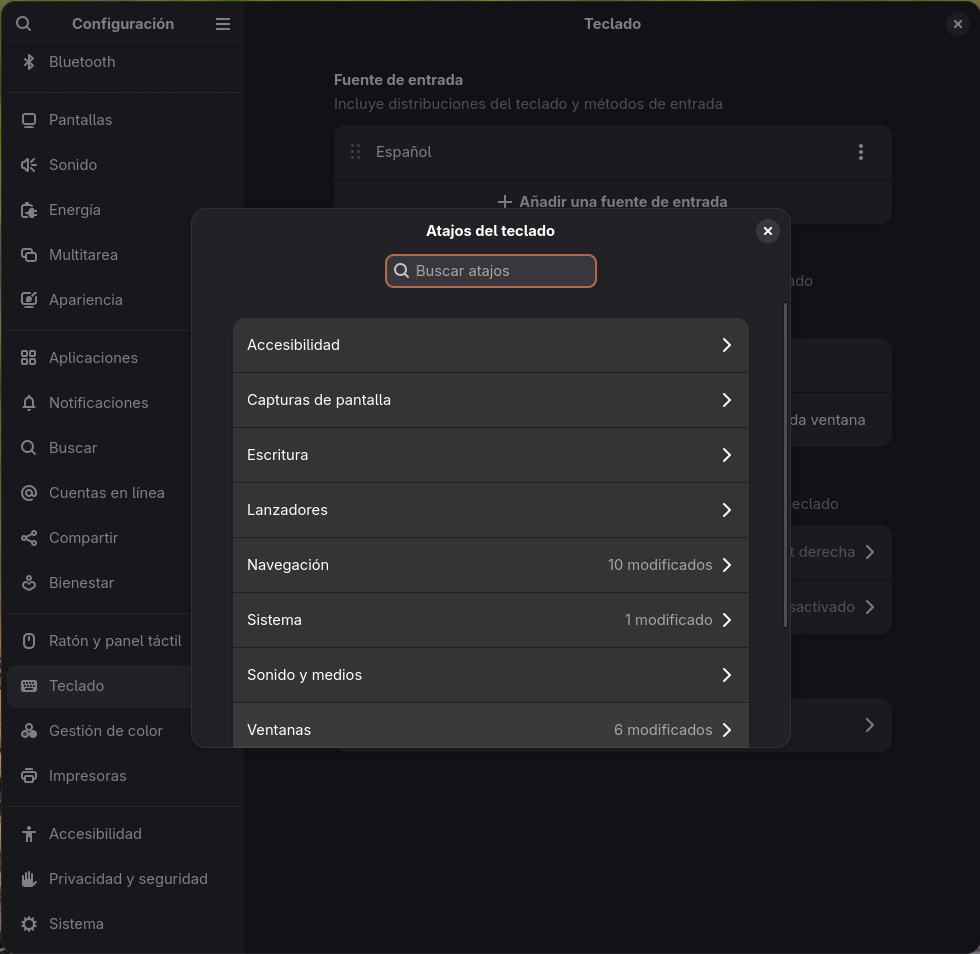The image size is (980, 954).
Task: Click the shortcuts dialog vertical scrollbar
Action: click(x=785, y=465)
